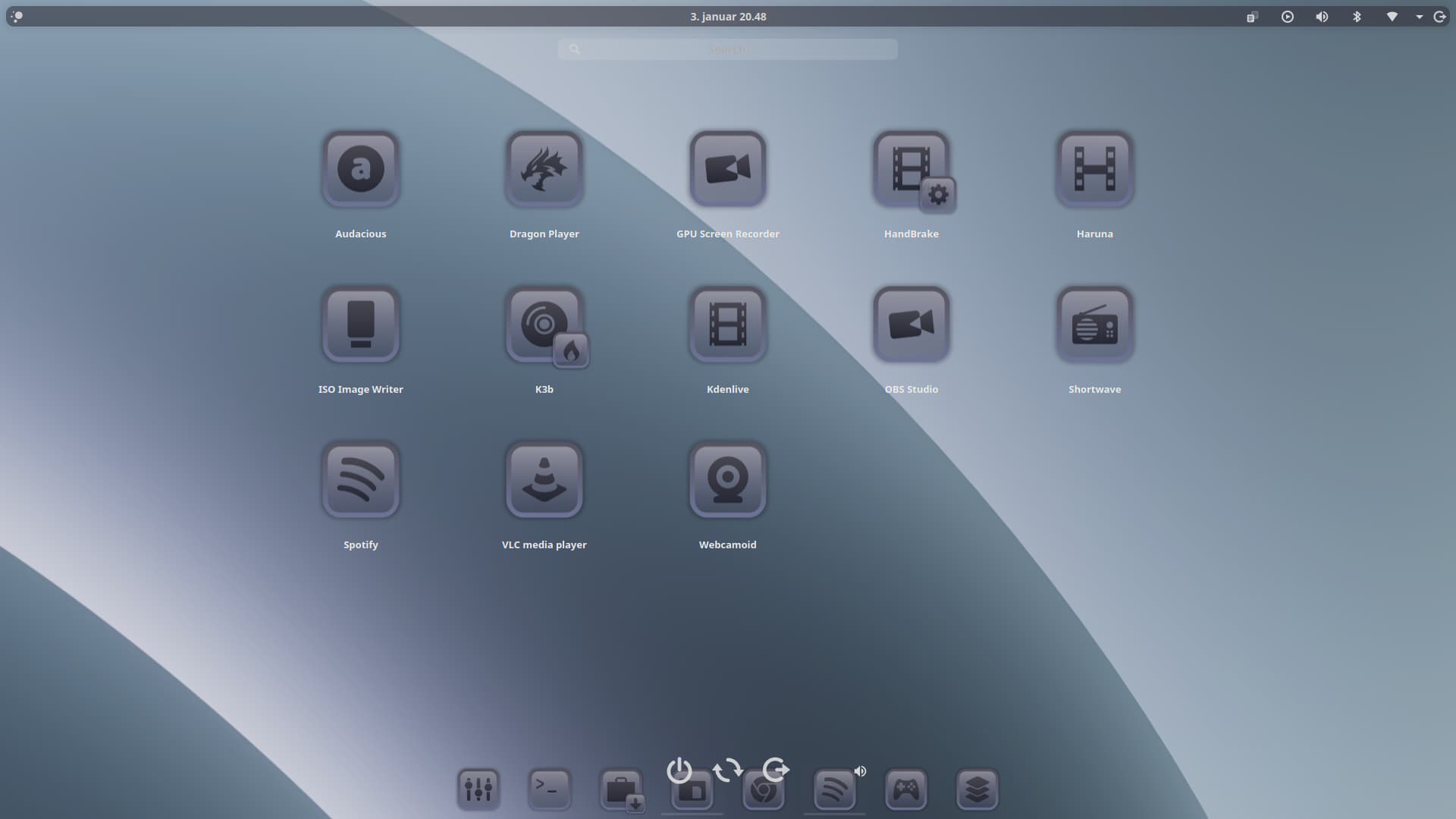This screenshot has width=1456, height=819.
Task: Expand the system tray arrow
Action: tap(1419, 17)
